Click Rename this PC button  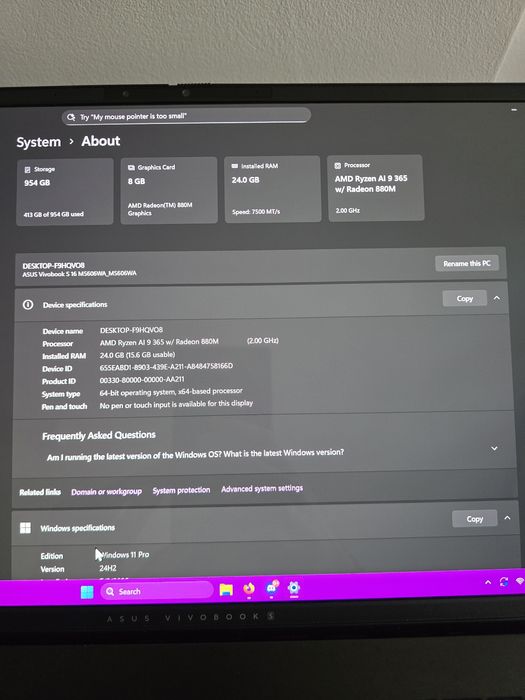coord(467,263)
